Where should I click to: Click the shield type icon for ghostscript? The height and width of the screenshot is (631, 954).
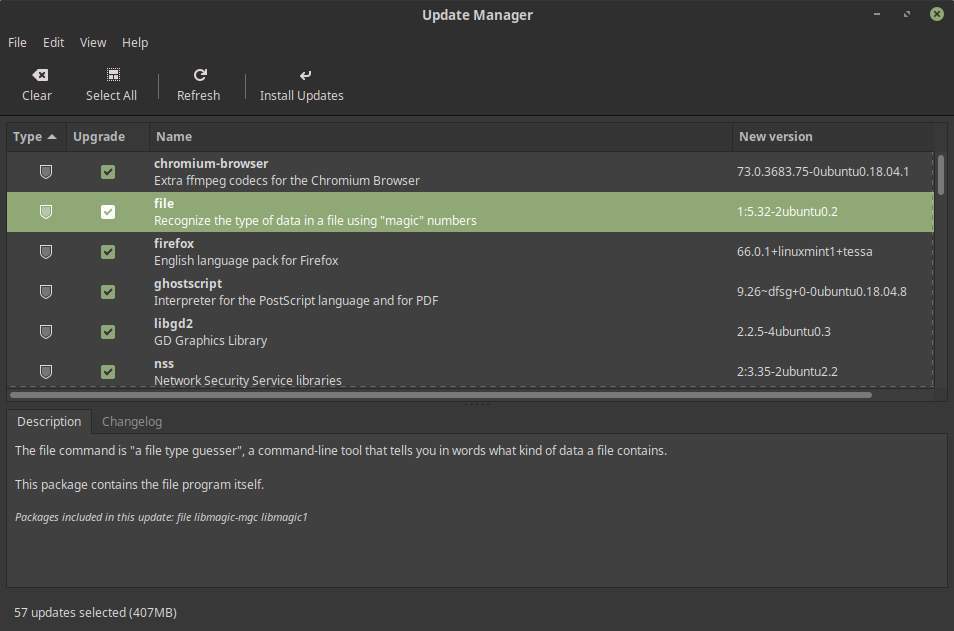point(46,292)
